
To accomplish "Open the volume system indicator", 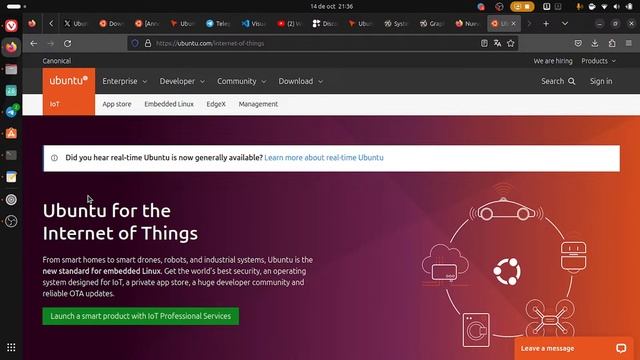I will coord(617,6).
